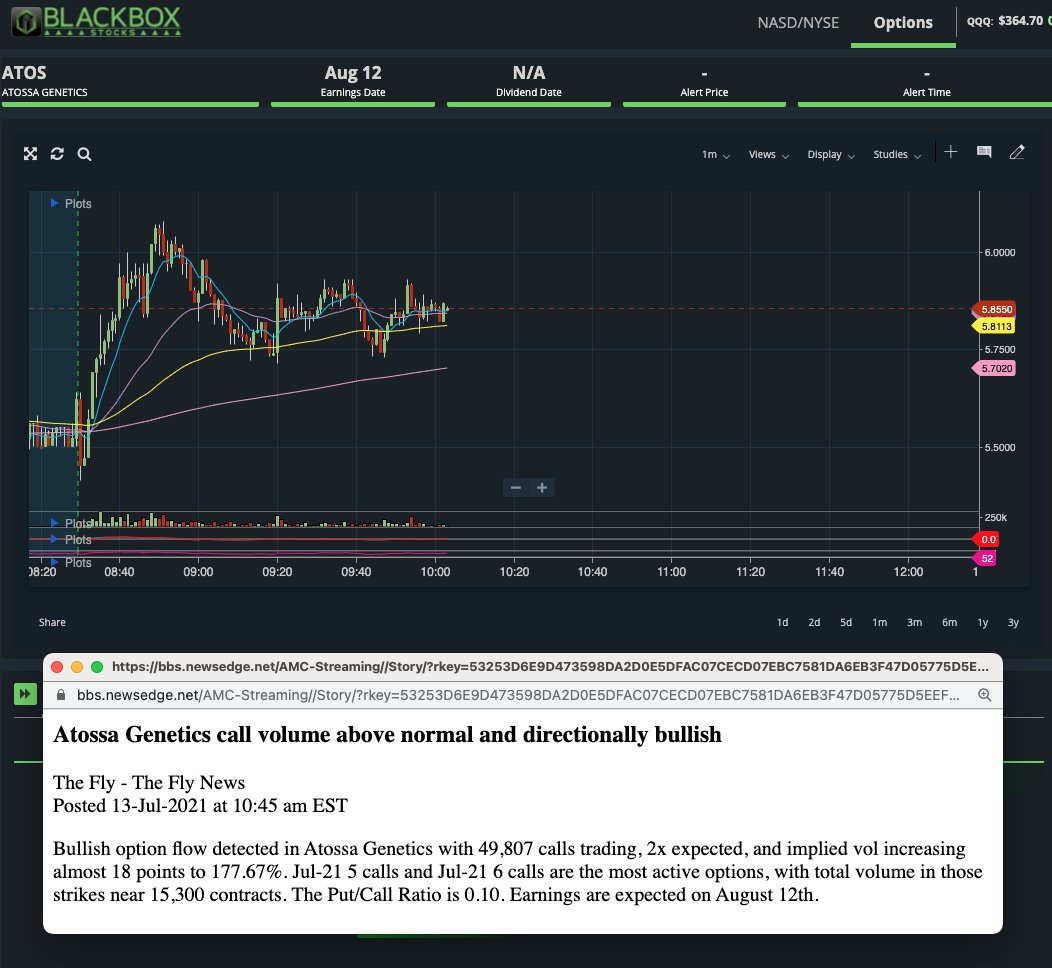
Task: Open symbol search magnifier icon
Action: (84, 154)
